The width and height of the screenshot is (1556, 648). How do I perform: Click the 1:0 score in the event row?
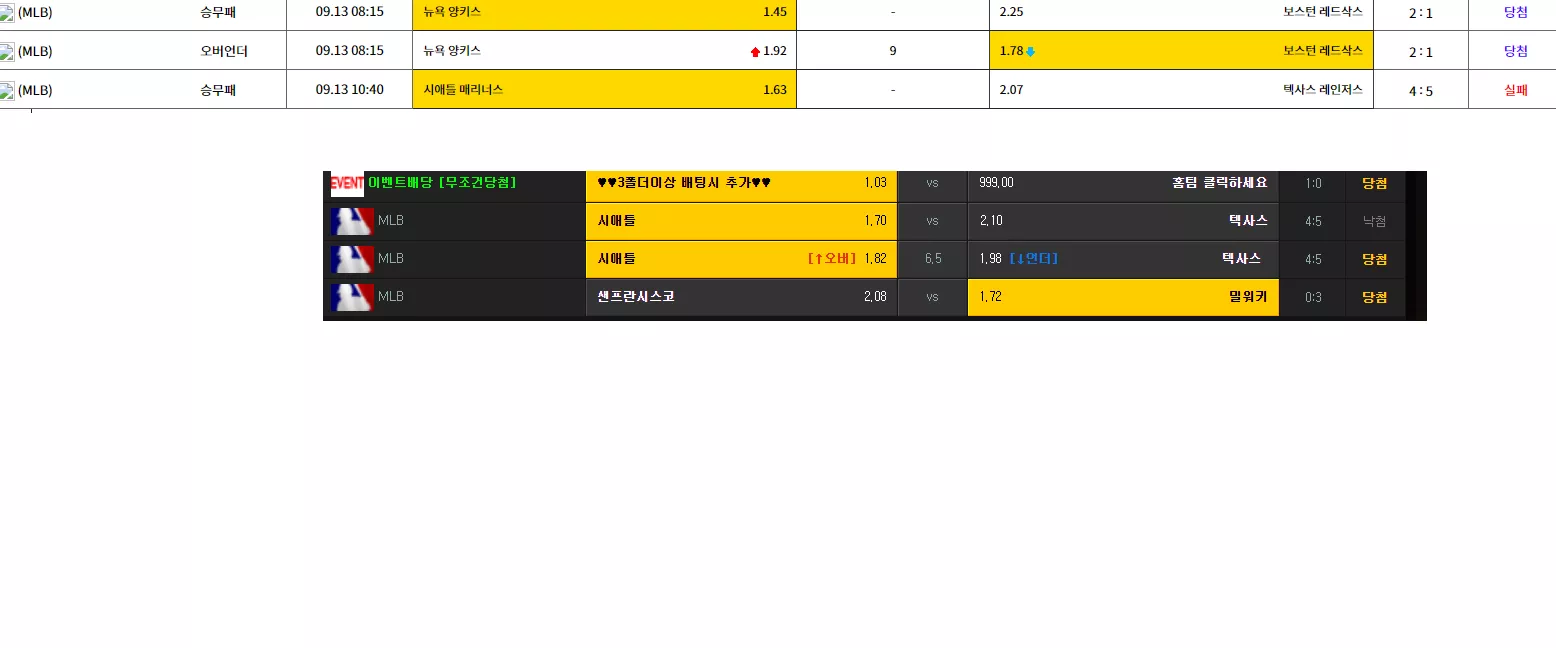click(x=1313, y=183)
